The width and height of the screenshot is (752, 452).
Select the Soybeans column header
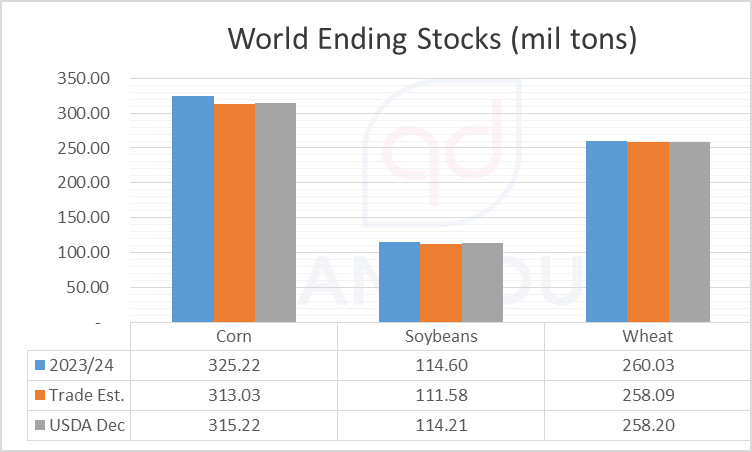point(440,336)
